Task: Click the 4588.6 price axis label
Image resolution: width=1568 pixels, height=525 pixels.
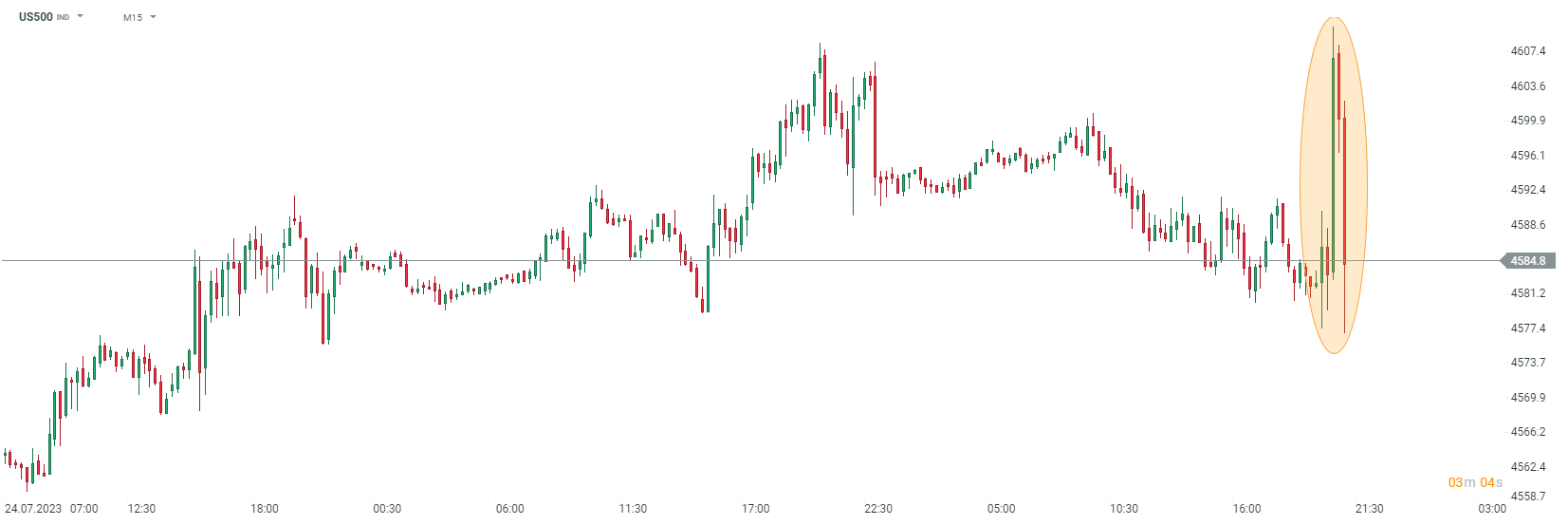Action: pos(1527,225)
